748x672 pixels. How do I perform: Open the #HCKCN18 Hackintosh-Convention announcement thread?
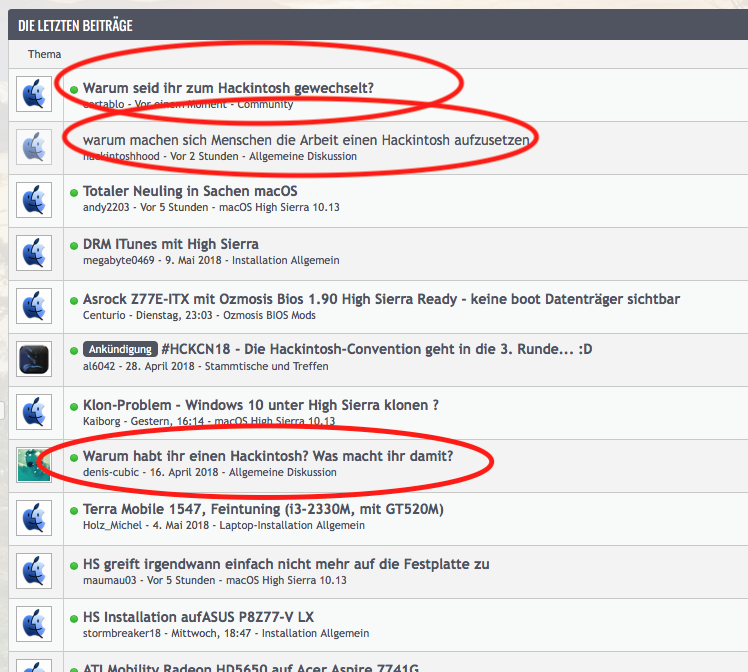pos(377,349)
